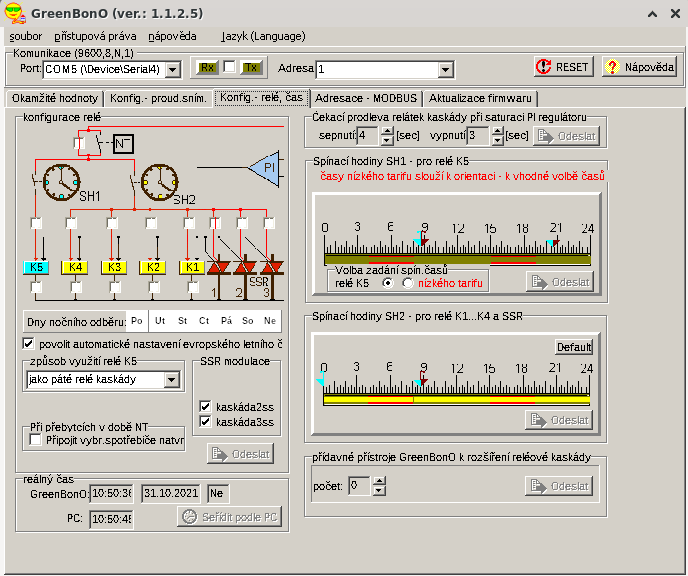Click the yellow K1 relay block
This screenshot has width=688, height=576.
tap(191, 267)
